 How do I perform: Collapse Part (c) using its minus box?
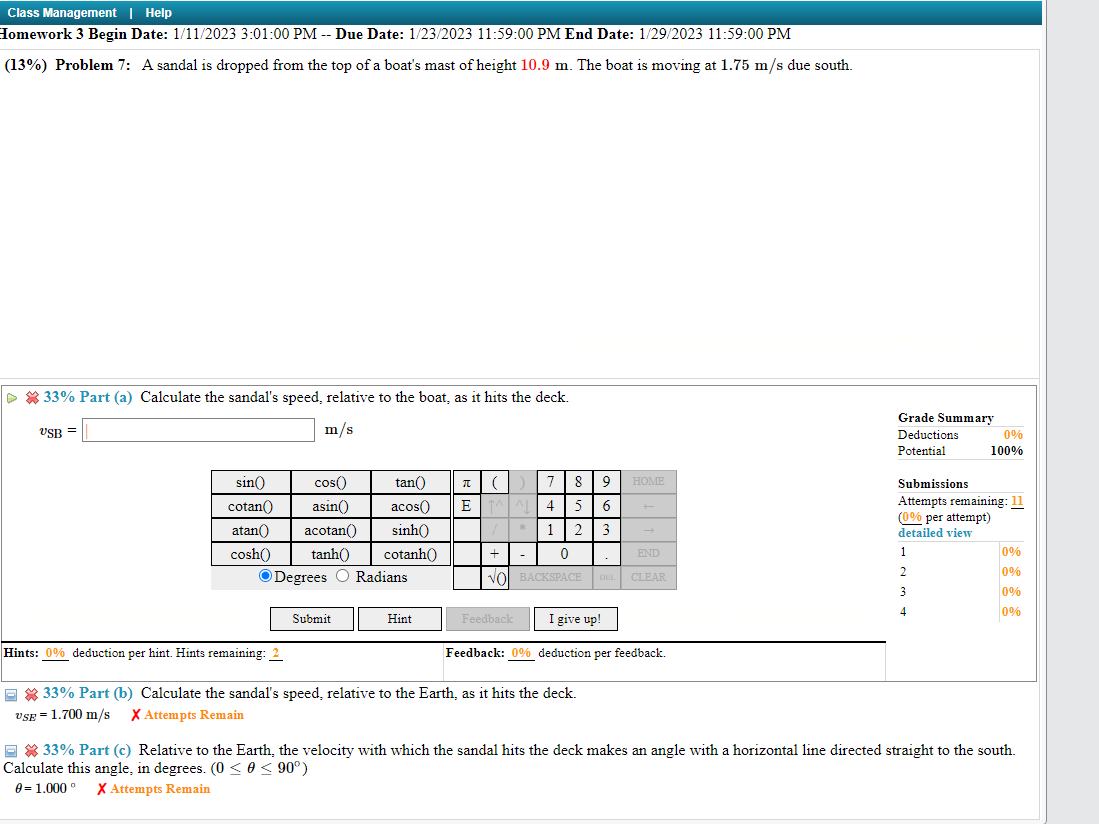click(x=11, y=750)
